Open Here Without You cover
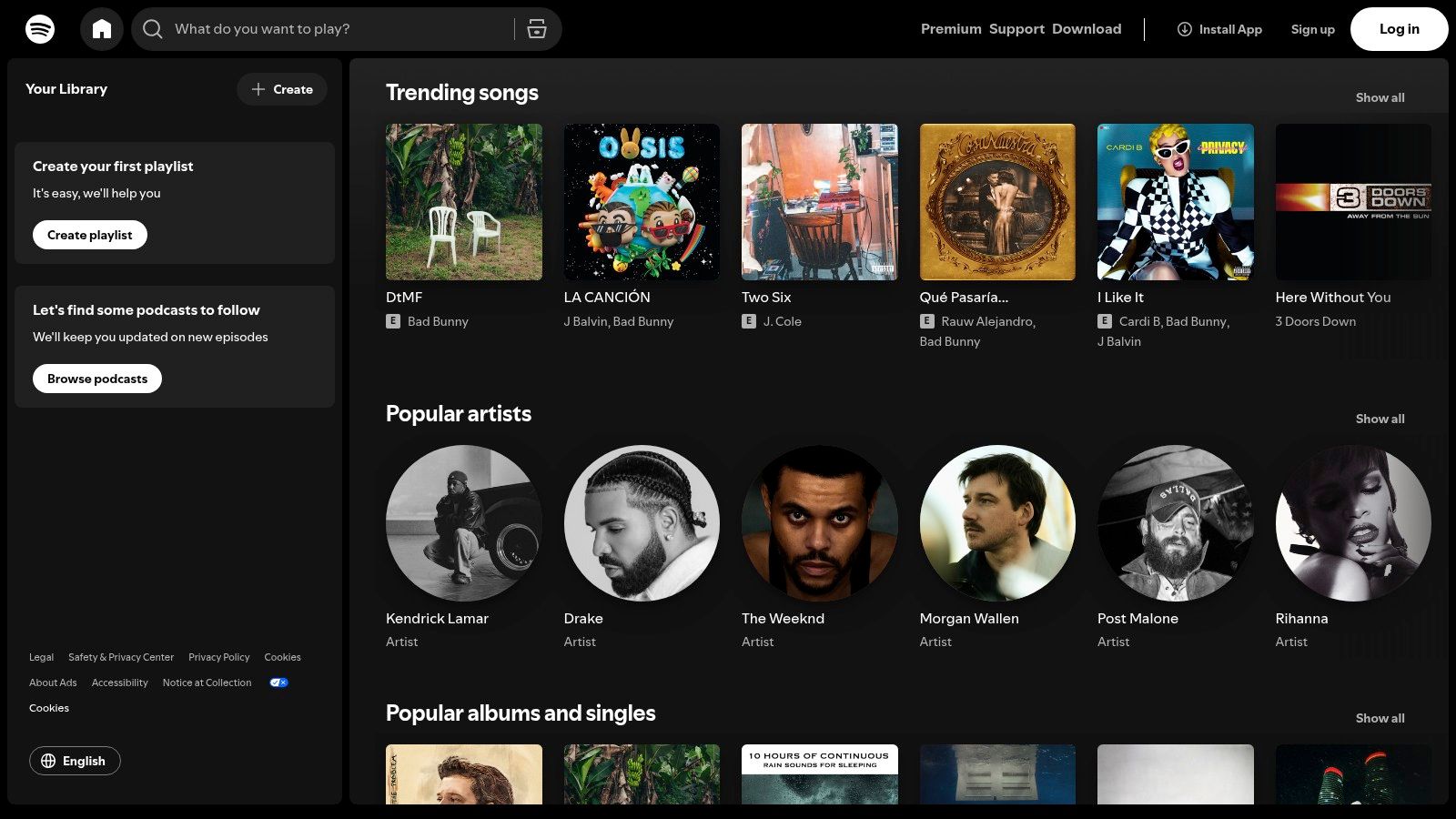The image size is (1456, 819). 1353,202
